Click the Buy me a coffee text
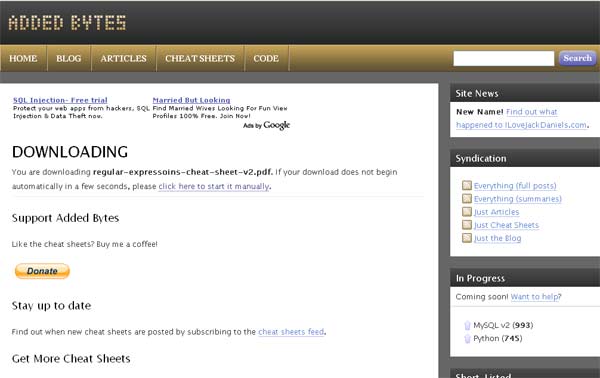 tap(127, 244)
